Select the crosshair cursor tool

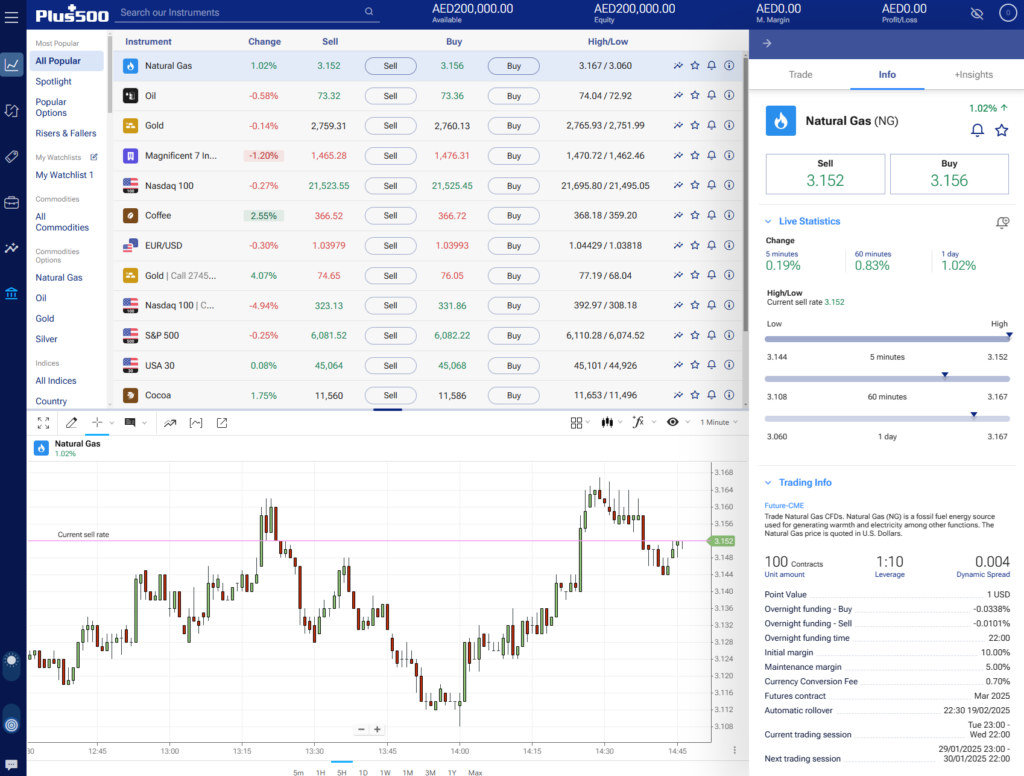97,422
